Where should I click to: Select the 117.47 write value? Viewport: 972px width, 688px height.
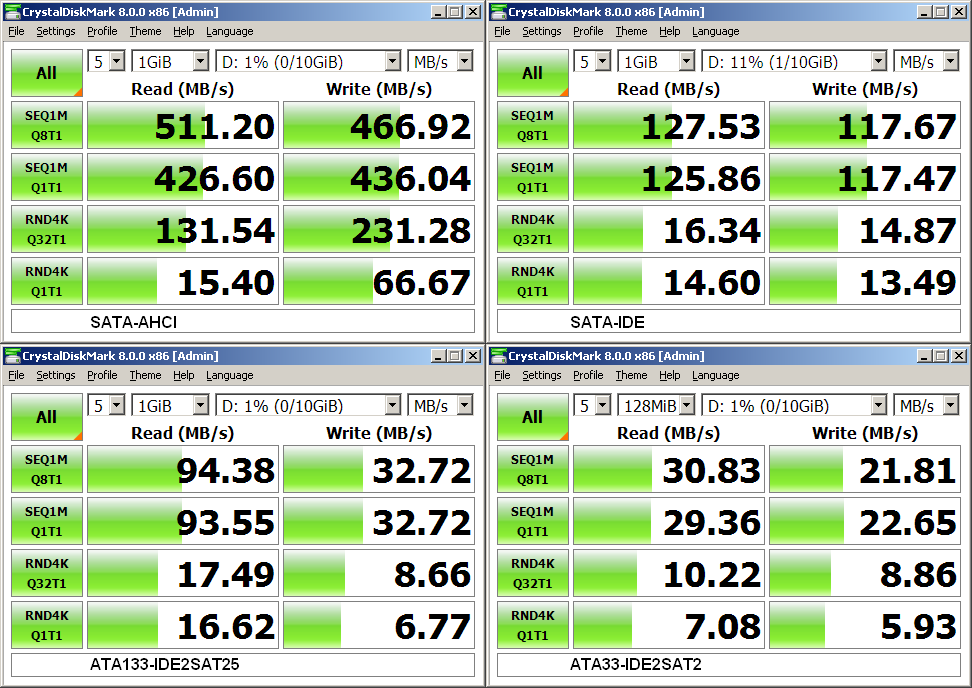(897, 179)
